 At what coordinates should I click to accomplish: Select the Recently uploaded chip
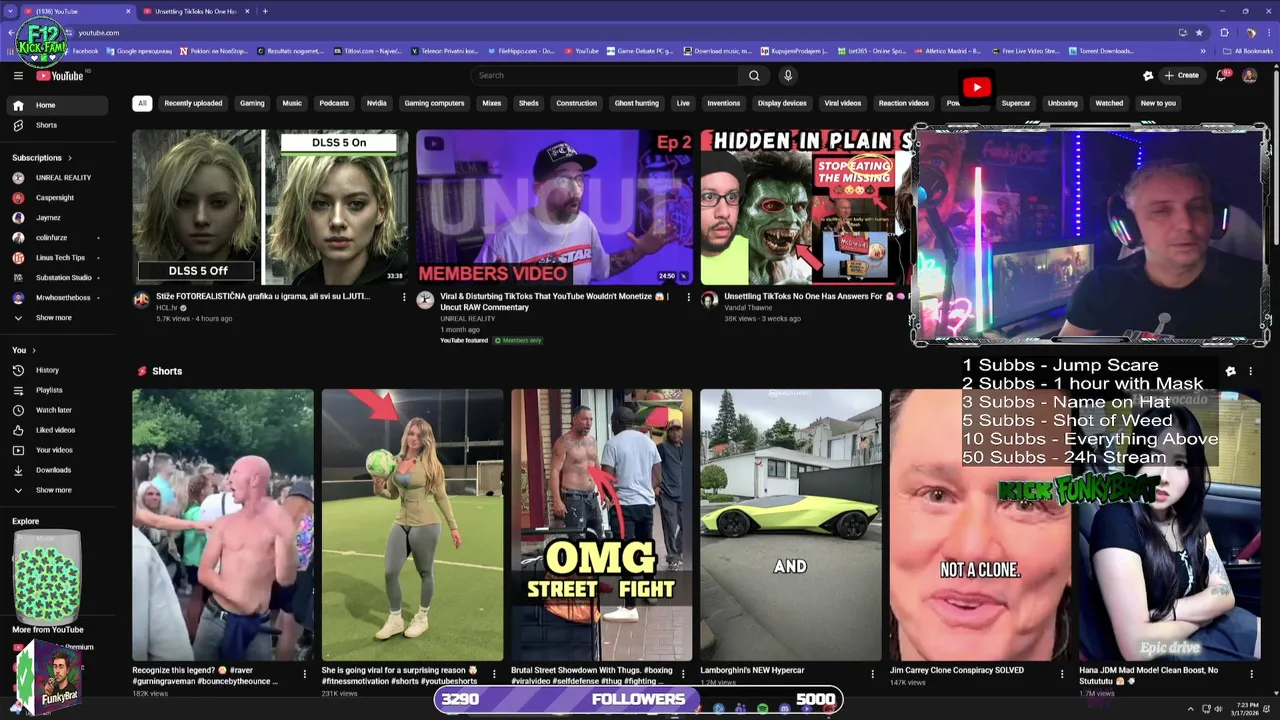(x=193, y=103)
